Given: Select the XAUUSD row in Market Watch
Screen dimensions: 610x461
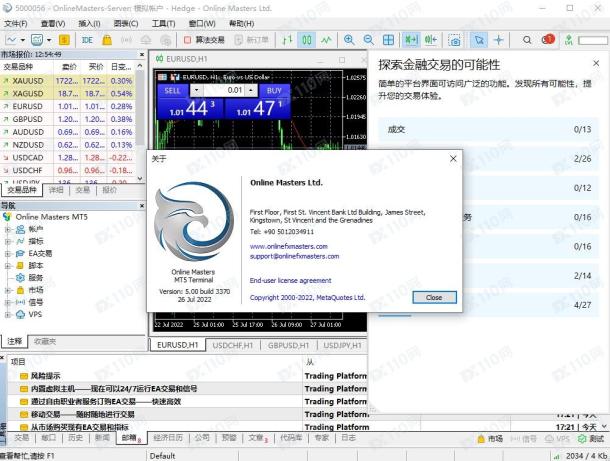Looking at the screenshot, I should pos(68,81).
